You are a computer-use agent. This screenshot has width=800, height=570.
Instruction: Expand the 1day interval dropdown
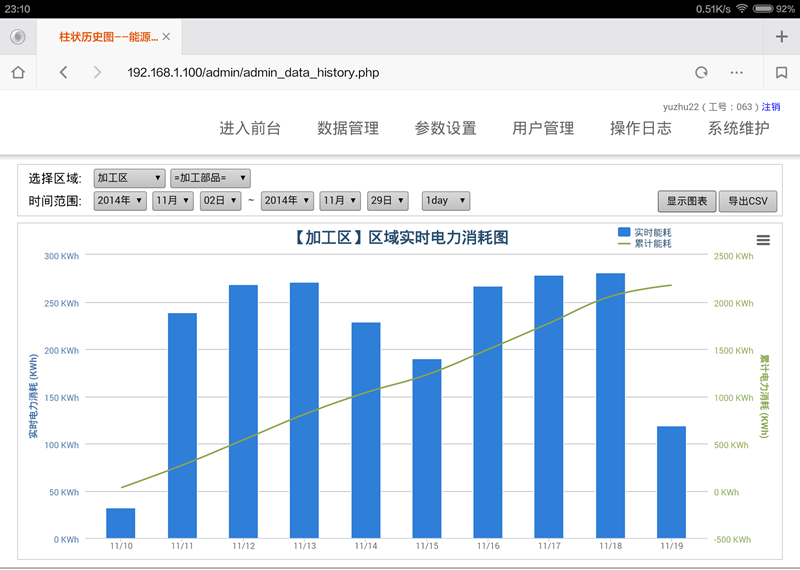click(x=445, y=201)
